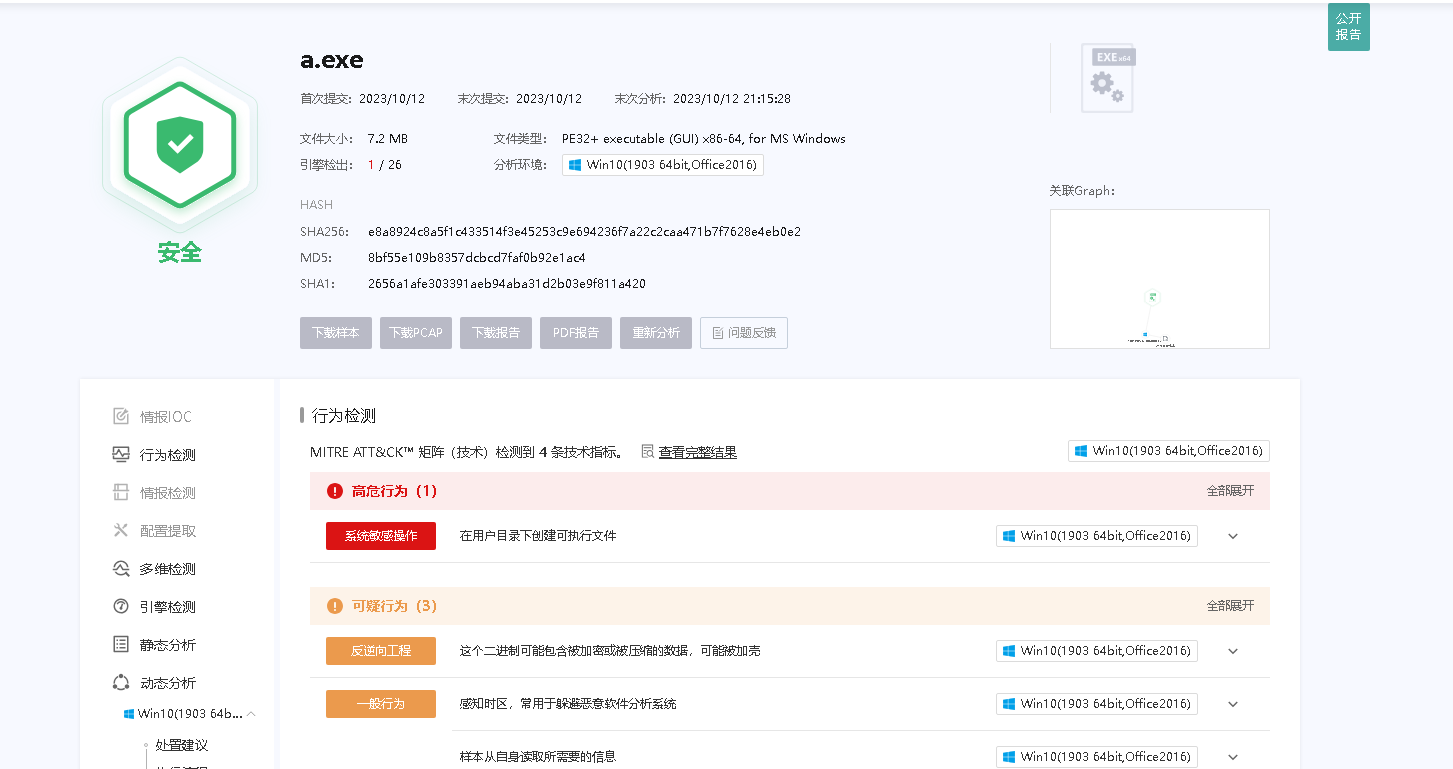The width and height of the screenshot is (1453, 769).
Task: Expand the 在用户目录下创建可执行文件 row chevron
Action: click(1233, 536)
